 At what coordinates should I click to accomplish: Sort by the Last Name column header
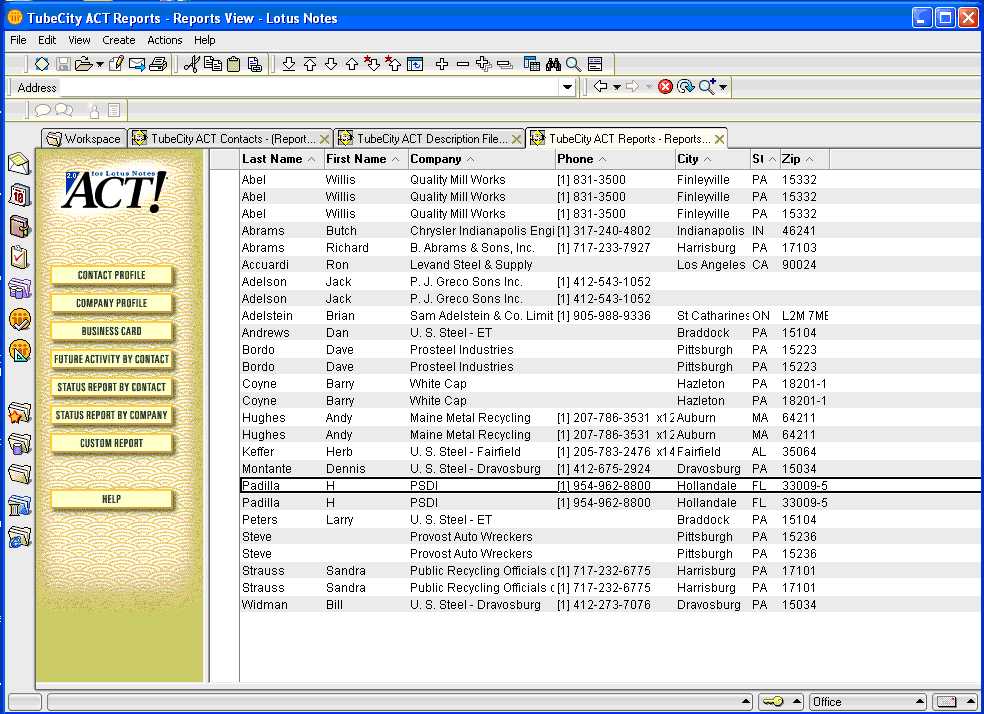[x=281, y=159]
